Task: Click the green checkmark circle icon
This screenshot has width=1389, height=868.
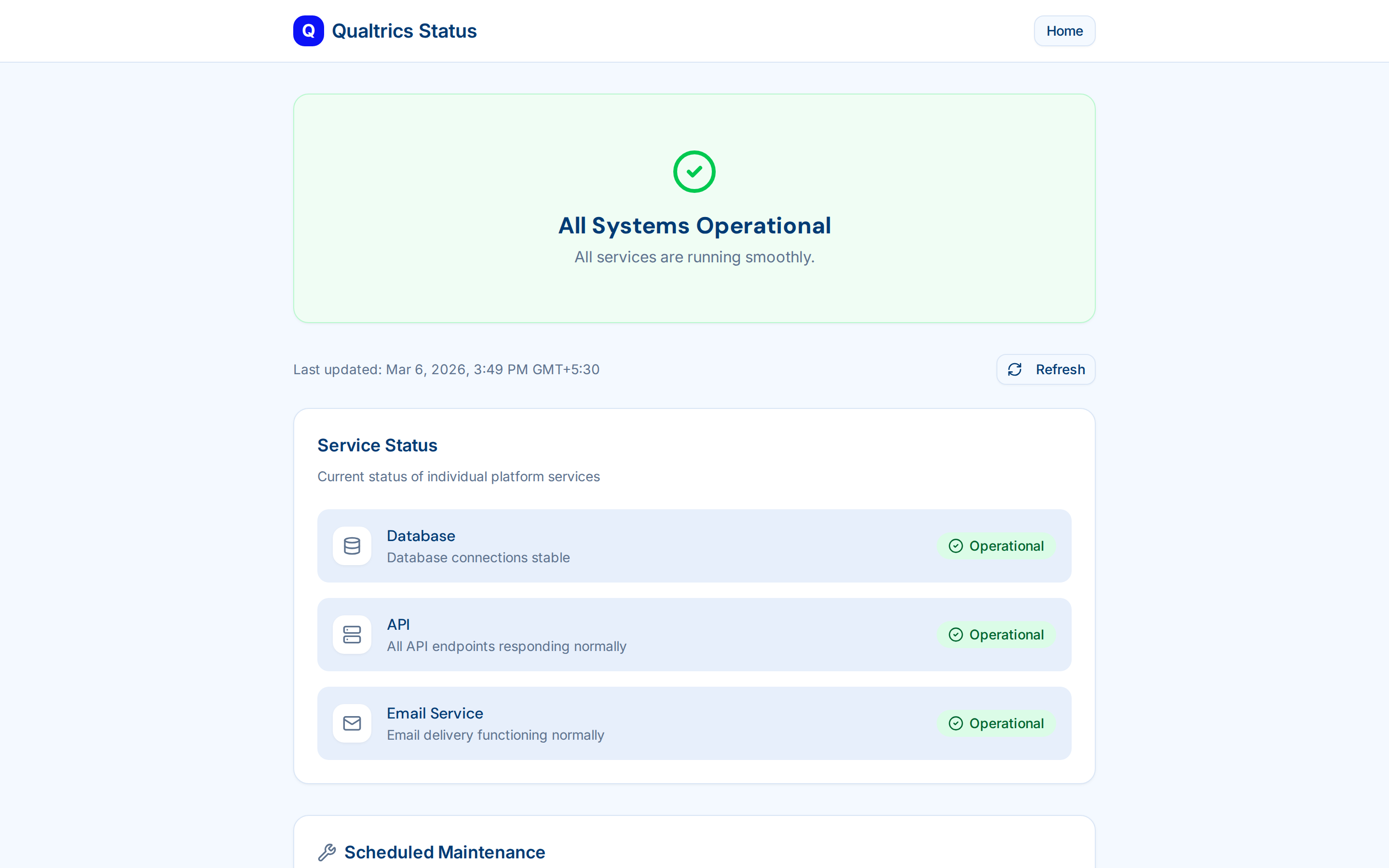Action: pos(694,171)
